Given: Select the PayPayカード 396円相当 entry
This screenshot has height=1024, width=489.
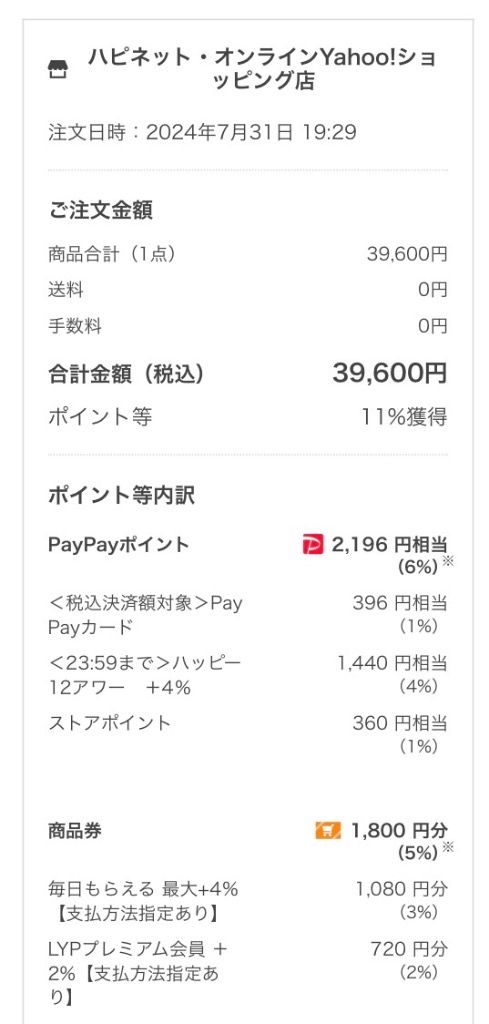Looking at the screenshot, I should point(248,615).
